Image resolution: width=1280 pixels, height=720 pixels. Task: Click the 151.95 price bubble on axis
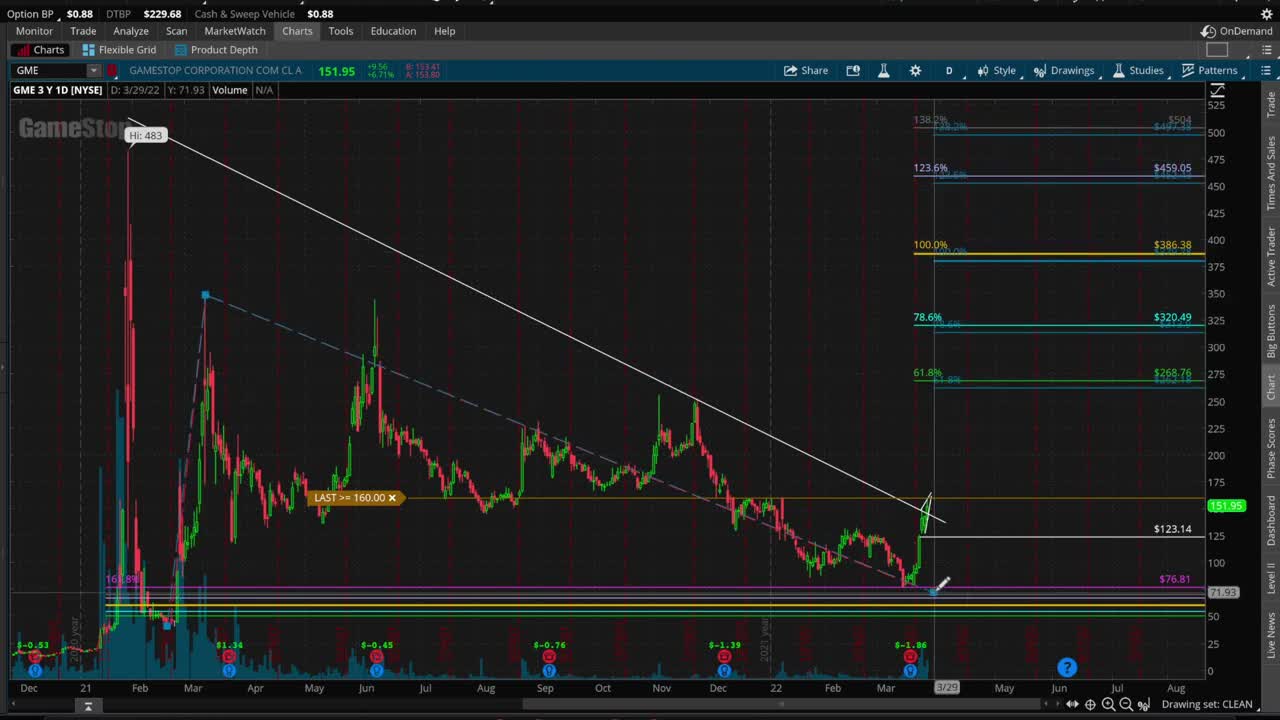point(1226,506)
